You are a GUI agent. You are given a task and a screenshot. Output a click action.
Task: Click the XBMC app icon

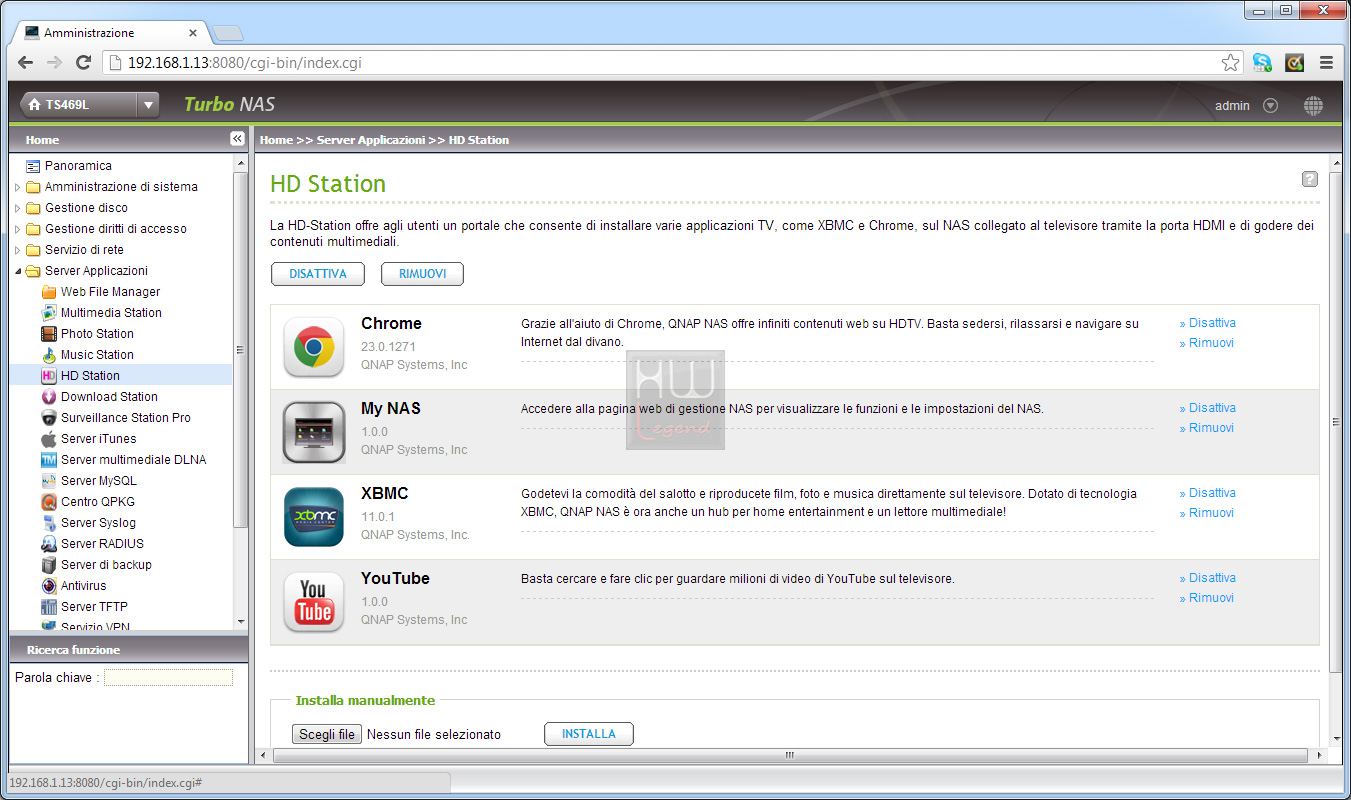click(314, 517)
